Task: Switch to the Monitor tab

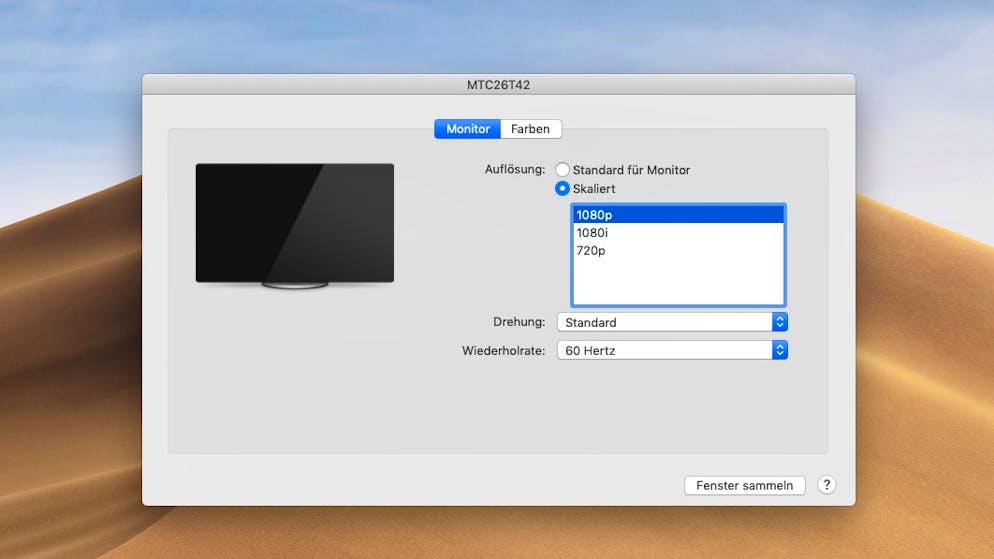Action: (x=467, y=129)
